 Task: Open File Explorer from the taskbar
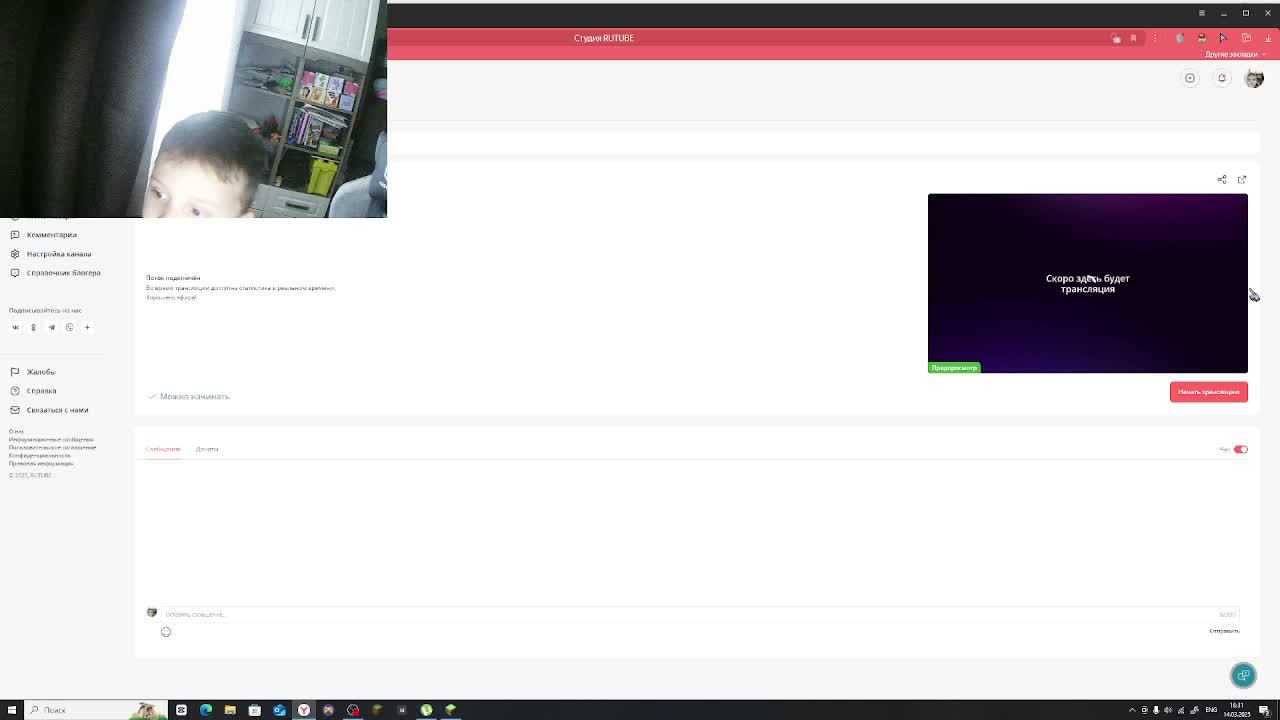[230, 710]
